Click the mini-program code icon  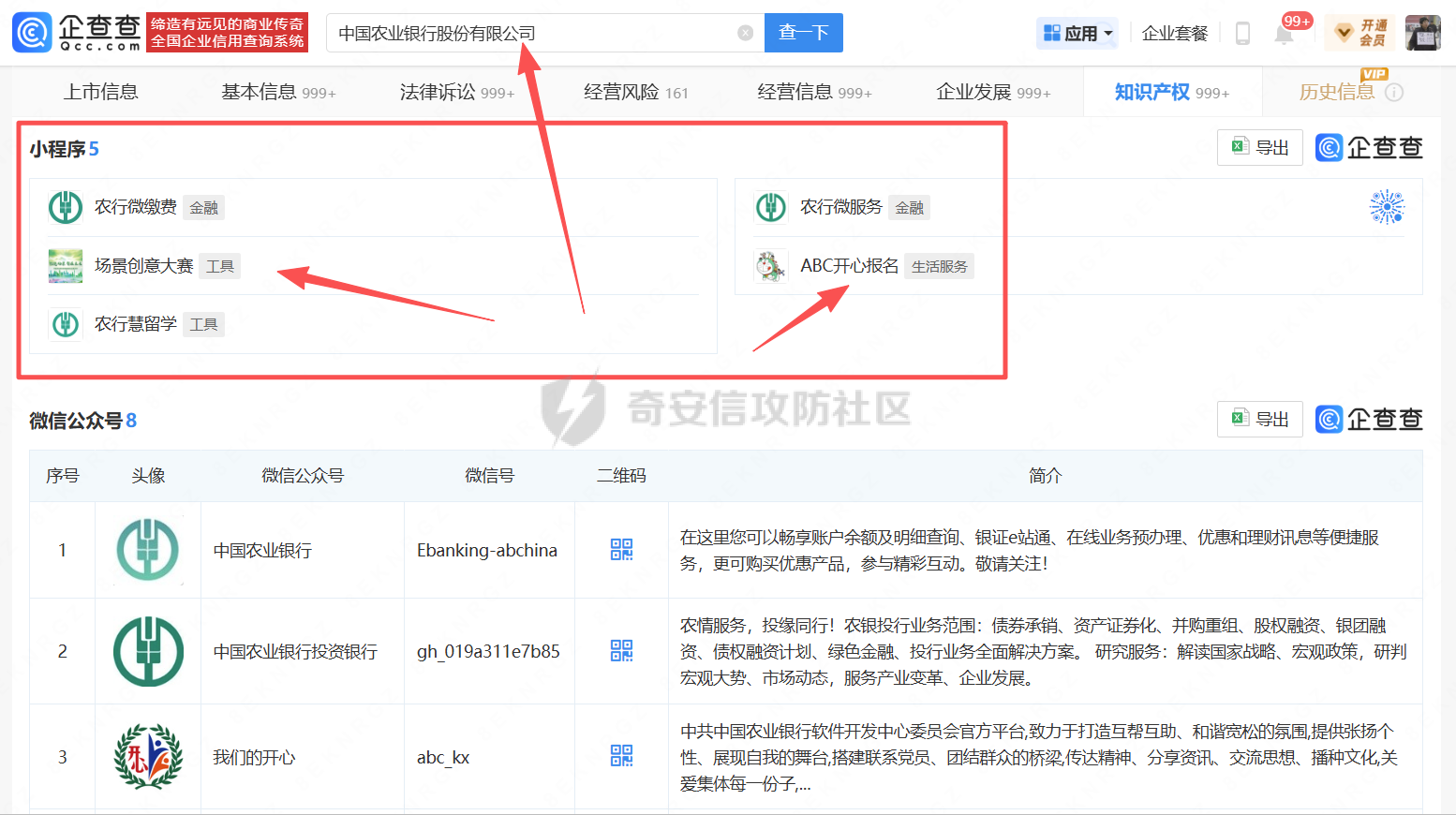(1387, 207)
